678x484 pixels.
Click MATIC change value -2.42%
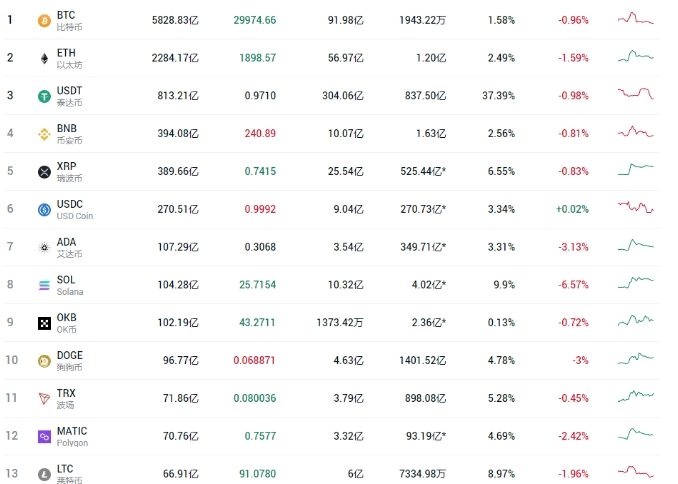coord(573,436)
